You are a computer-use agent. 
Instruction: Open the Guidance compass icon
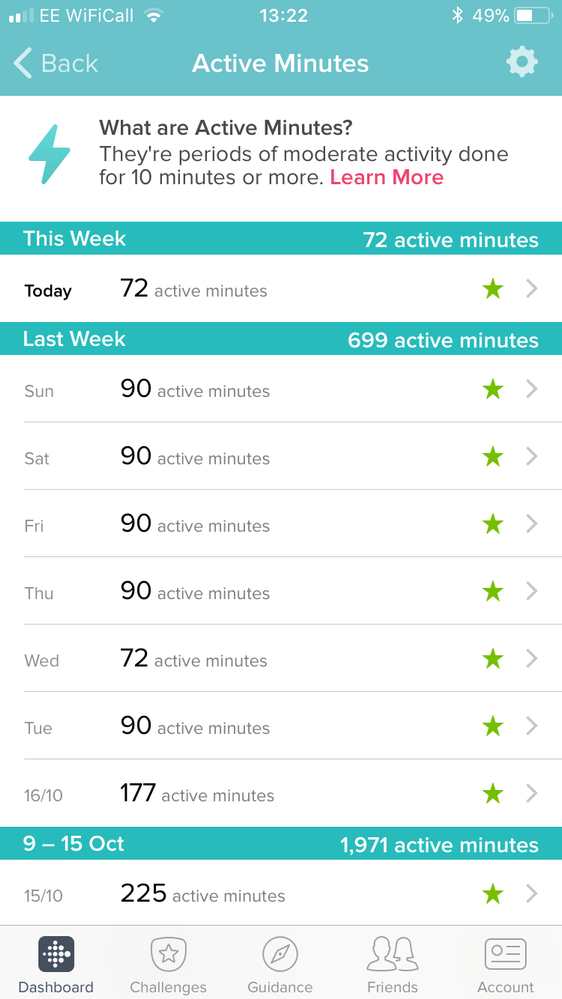[x=280, y=954]
